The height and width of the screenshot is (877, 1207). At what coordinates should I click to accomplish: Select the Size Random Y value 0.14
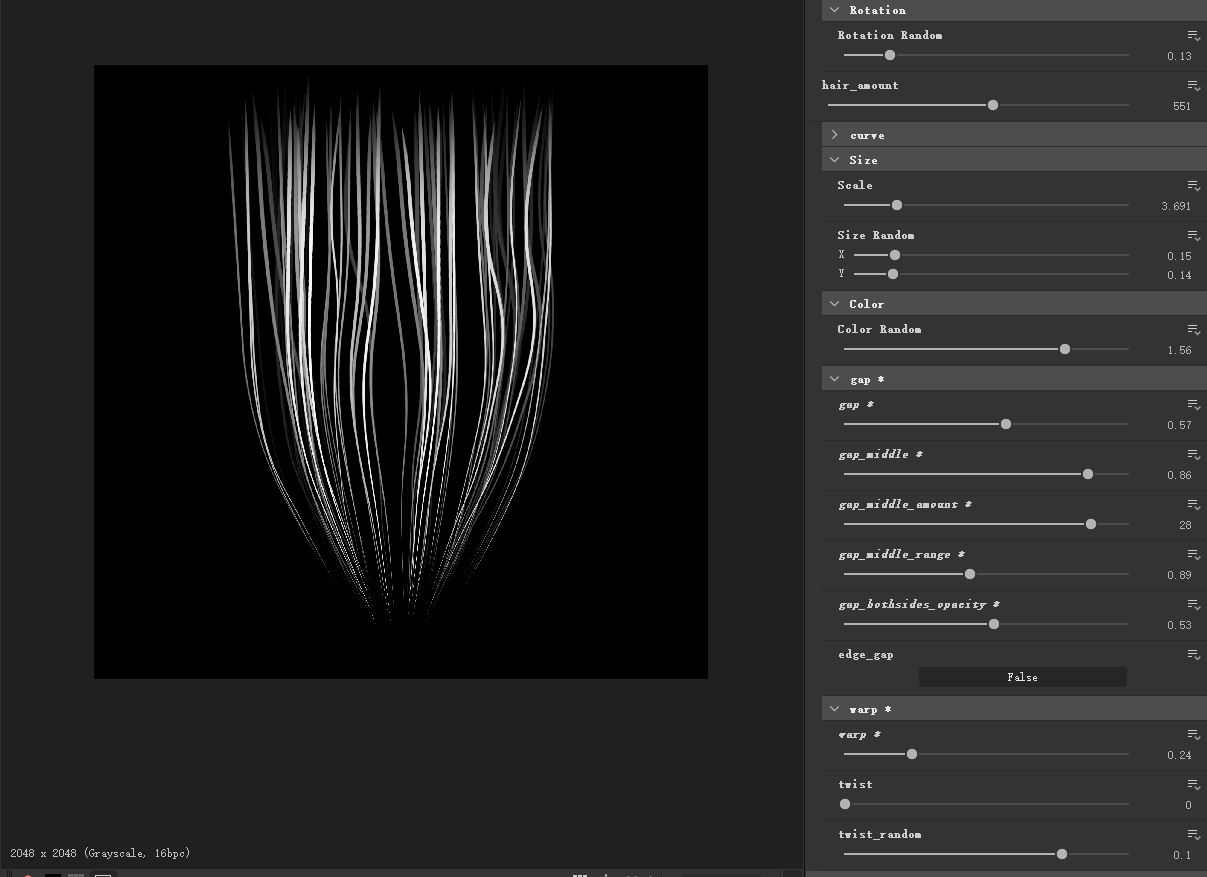click(x=1179, y=275)
